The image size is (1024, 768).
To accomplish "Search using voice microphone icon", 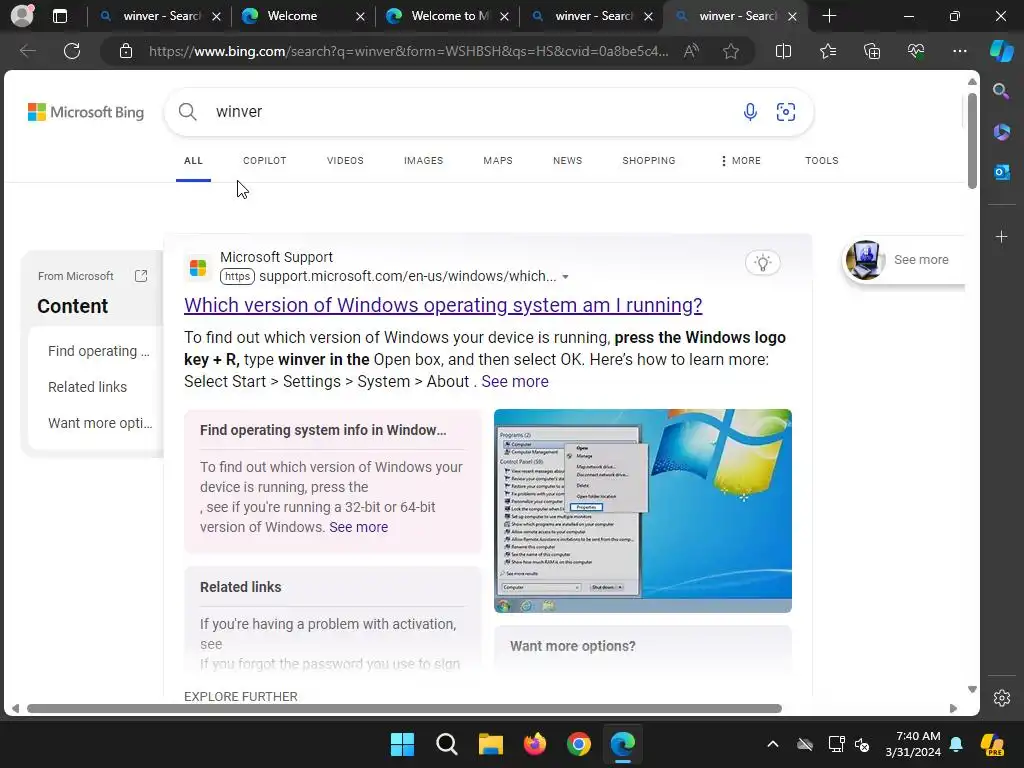I will pos(750,112).
